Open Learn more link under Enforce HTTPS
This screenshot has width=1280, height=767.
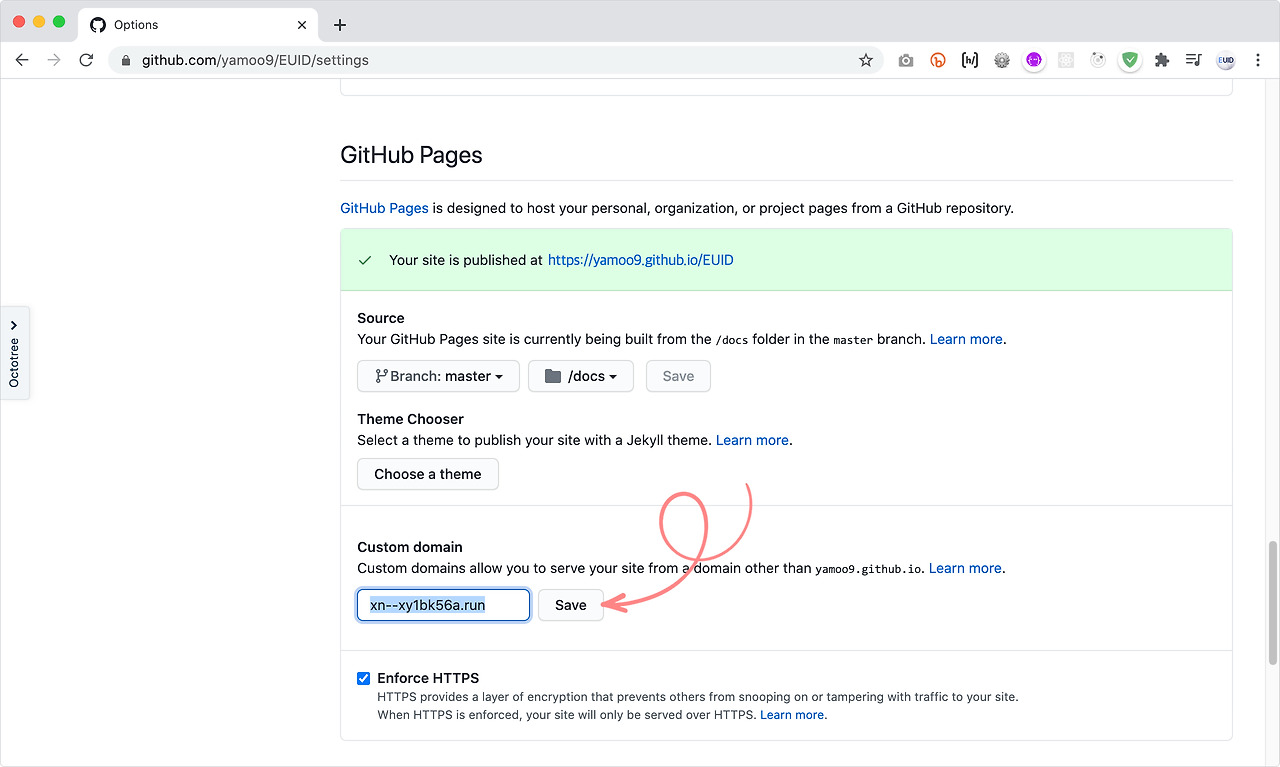coord(792,715)
